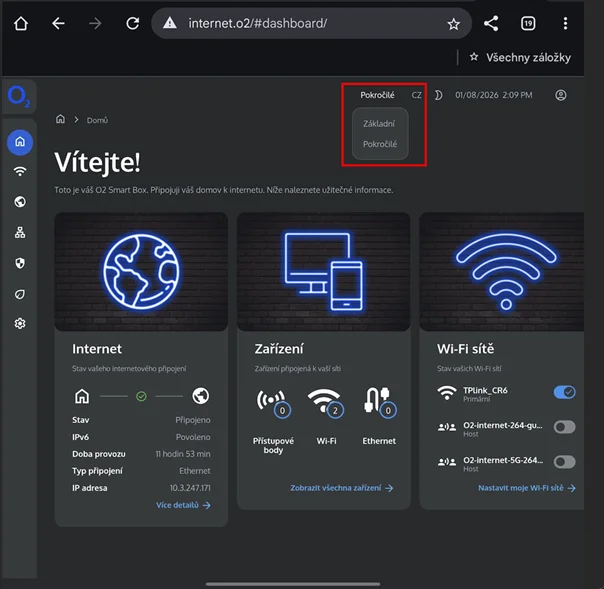
Task: Open the Pokročilé mode dropdown
Action: [x=377, y=95]
